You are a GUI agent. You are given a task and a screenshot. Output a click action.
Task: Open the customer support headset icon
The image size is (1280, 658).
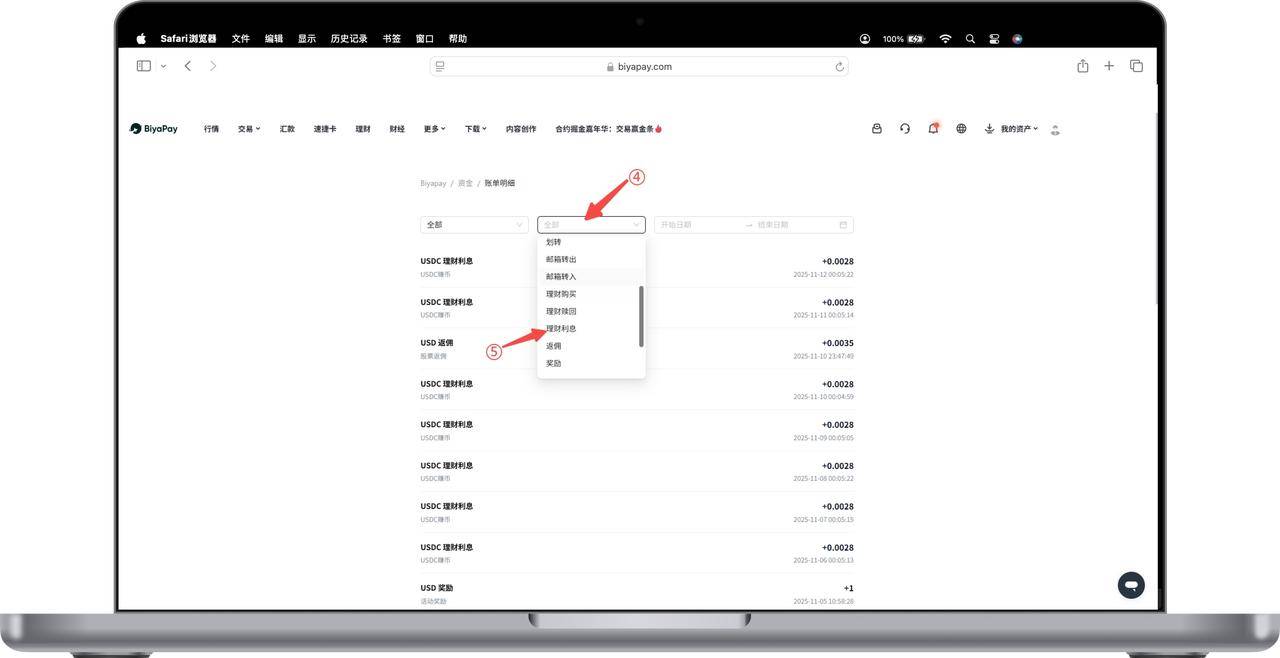click(x=905, y=129)
